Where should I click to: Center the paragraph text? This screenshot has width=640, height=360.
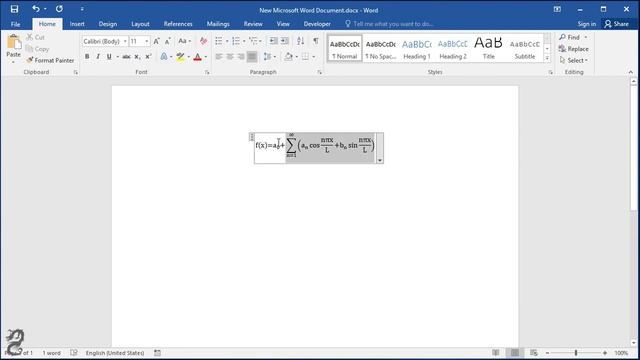tap(230, 56)
